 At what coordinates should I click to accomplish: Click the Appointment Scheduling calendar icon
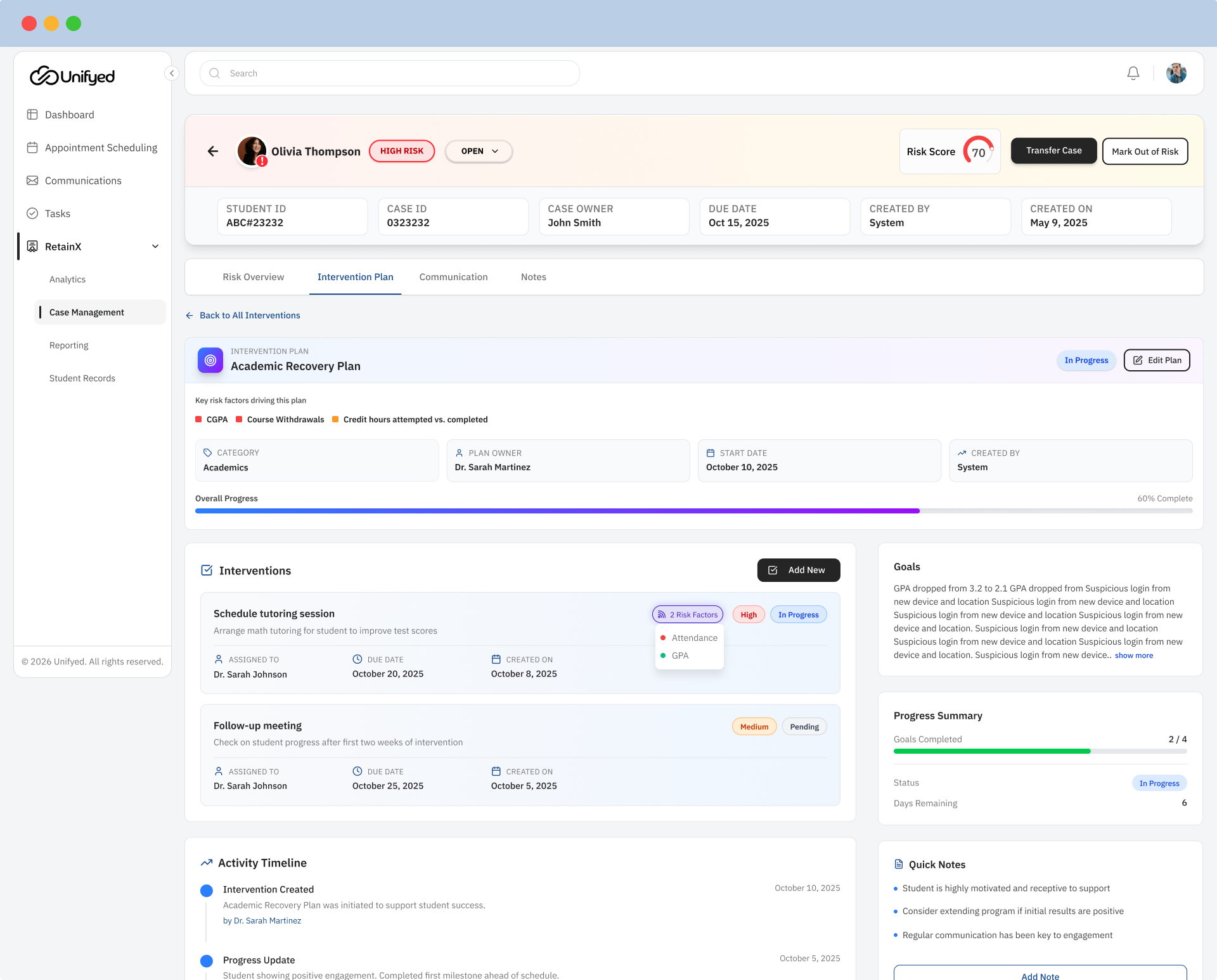(32, 148)
